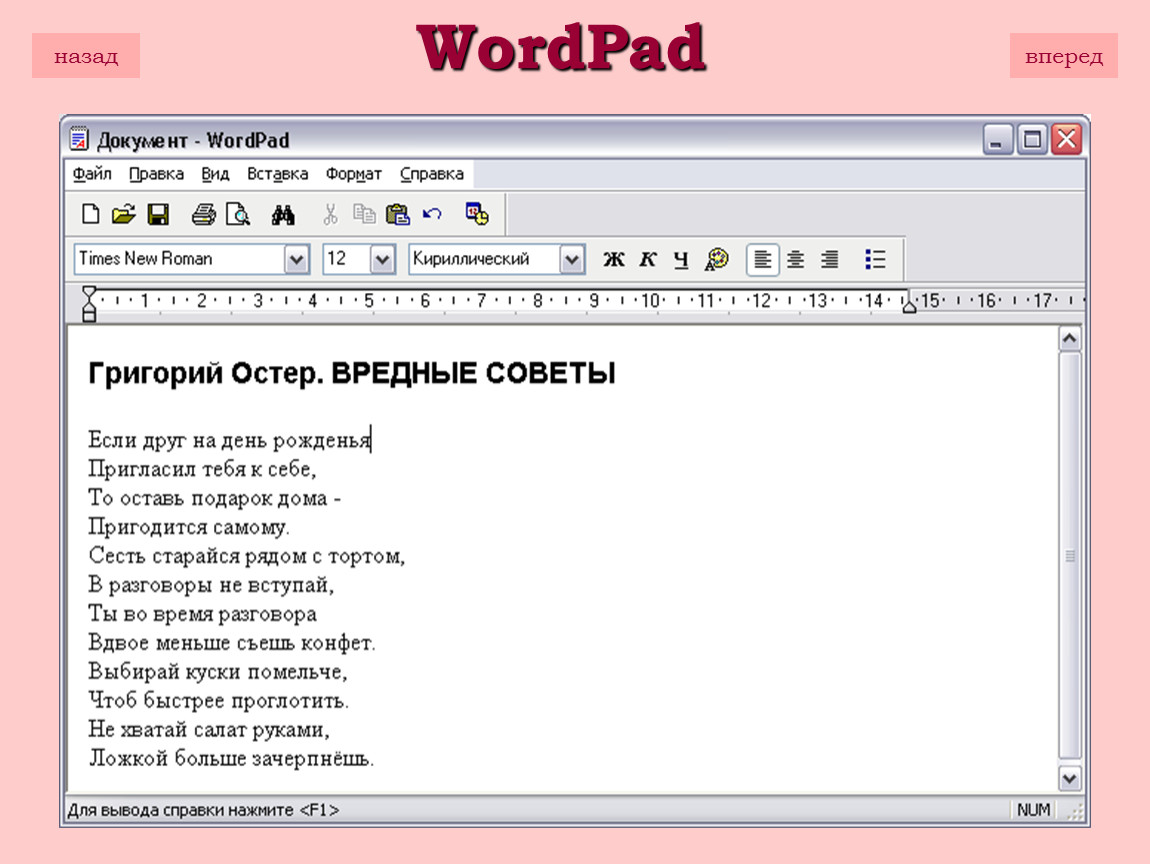The image size is (1150, 864).
Task: Toggle underline formatting (Ч)
Action: [681, 260]
